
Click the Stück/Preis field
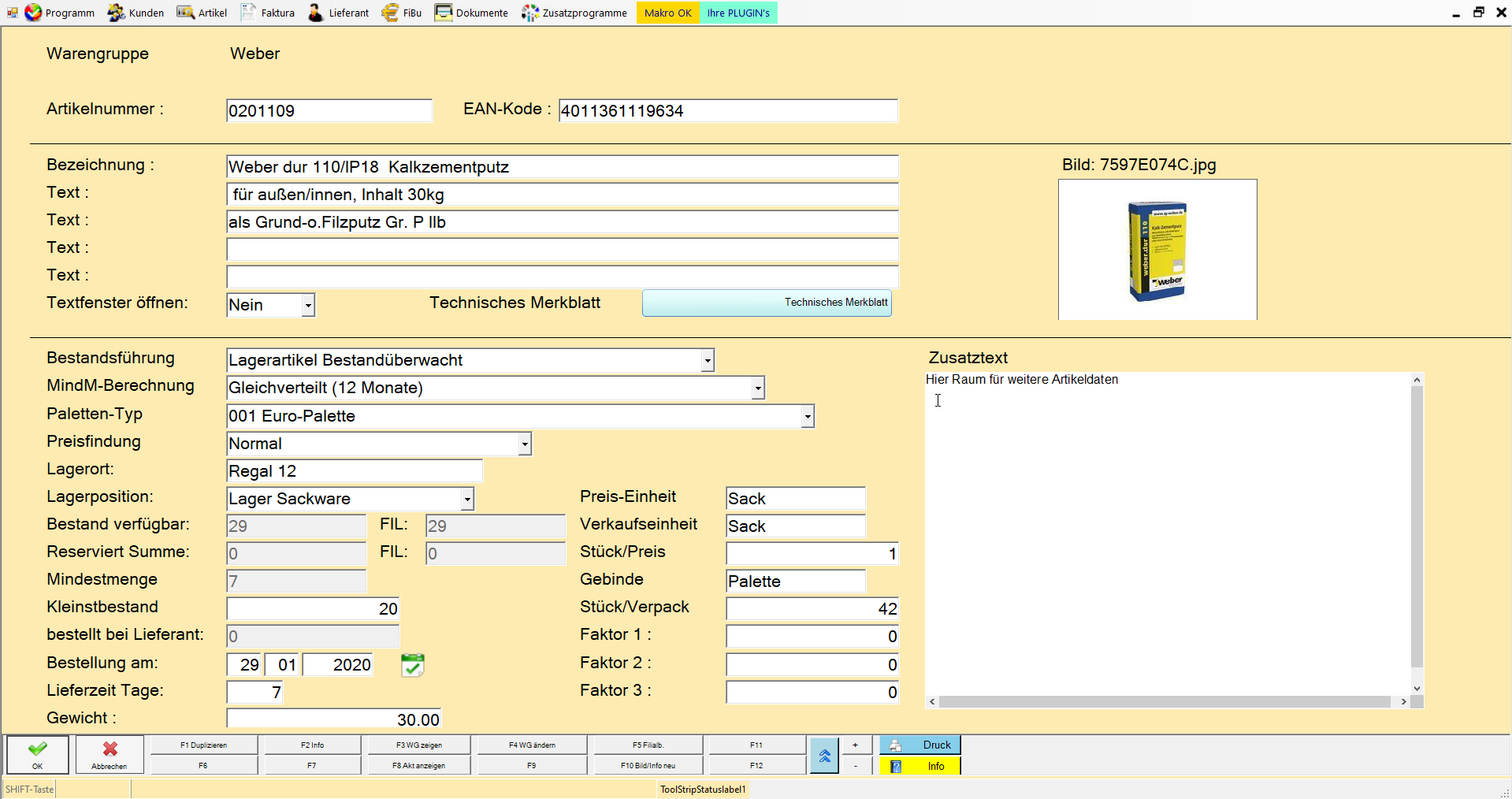[812, 553]
